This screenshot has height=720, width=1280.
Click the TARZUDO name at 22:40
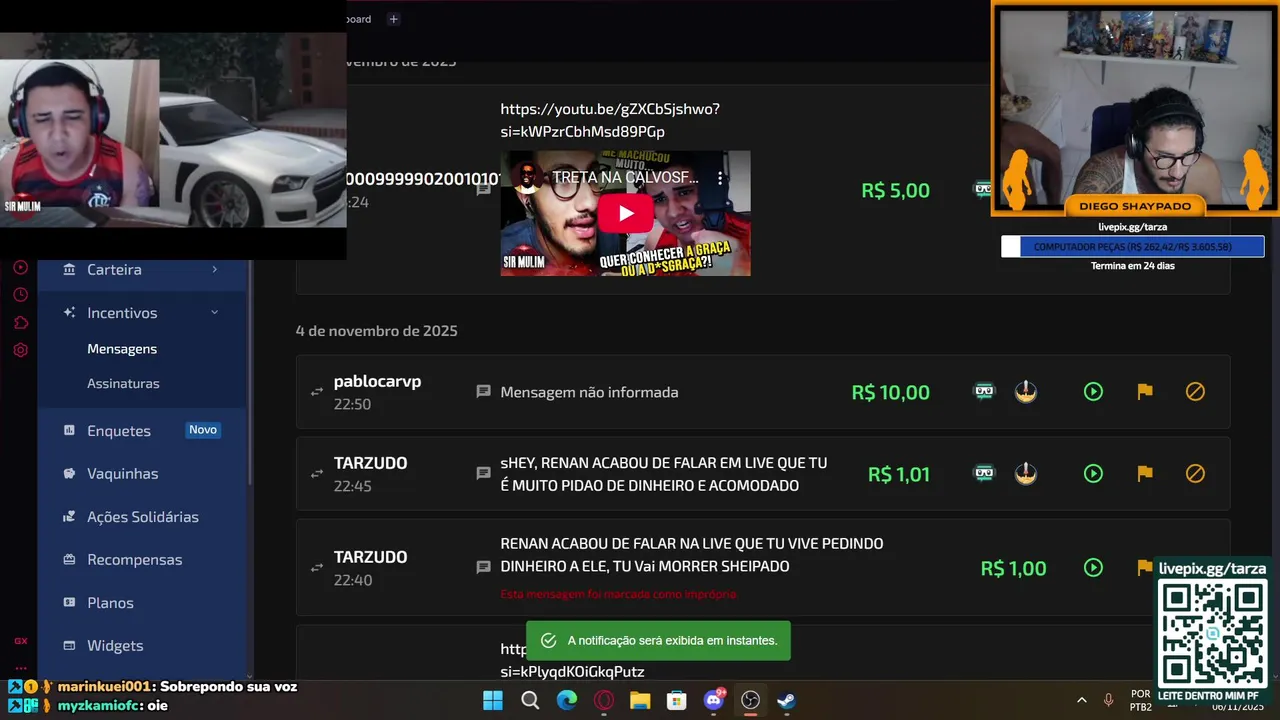tap(370, 558)
